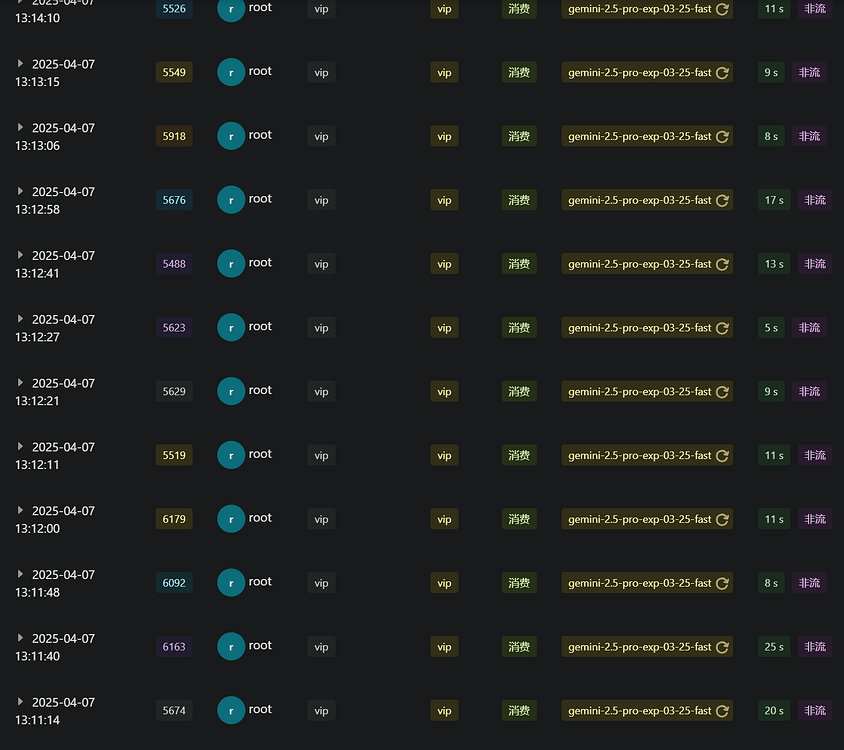This screenshot has width=844, height=750.
Task: Expand the 2025-04-07 13:13:15 log row
Action: point(20,64)
